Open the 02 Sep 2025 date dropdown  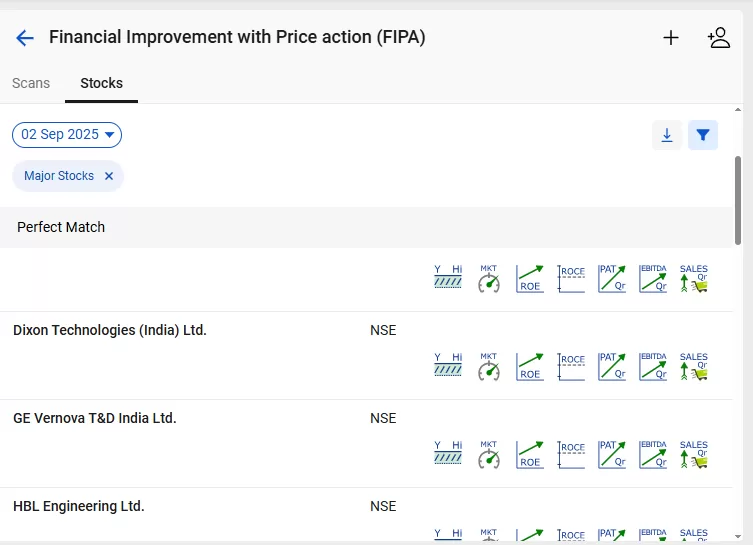click(x=67, y=134)
